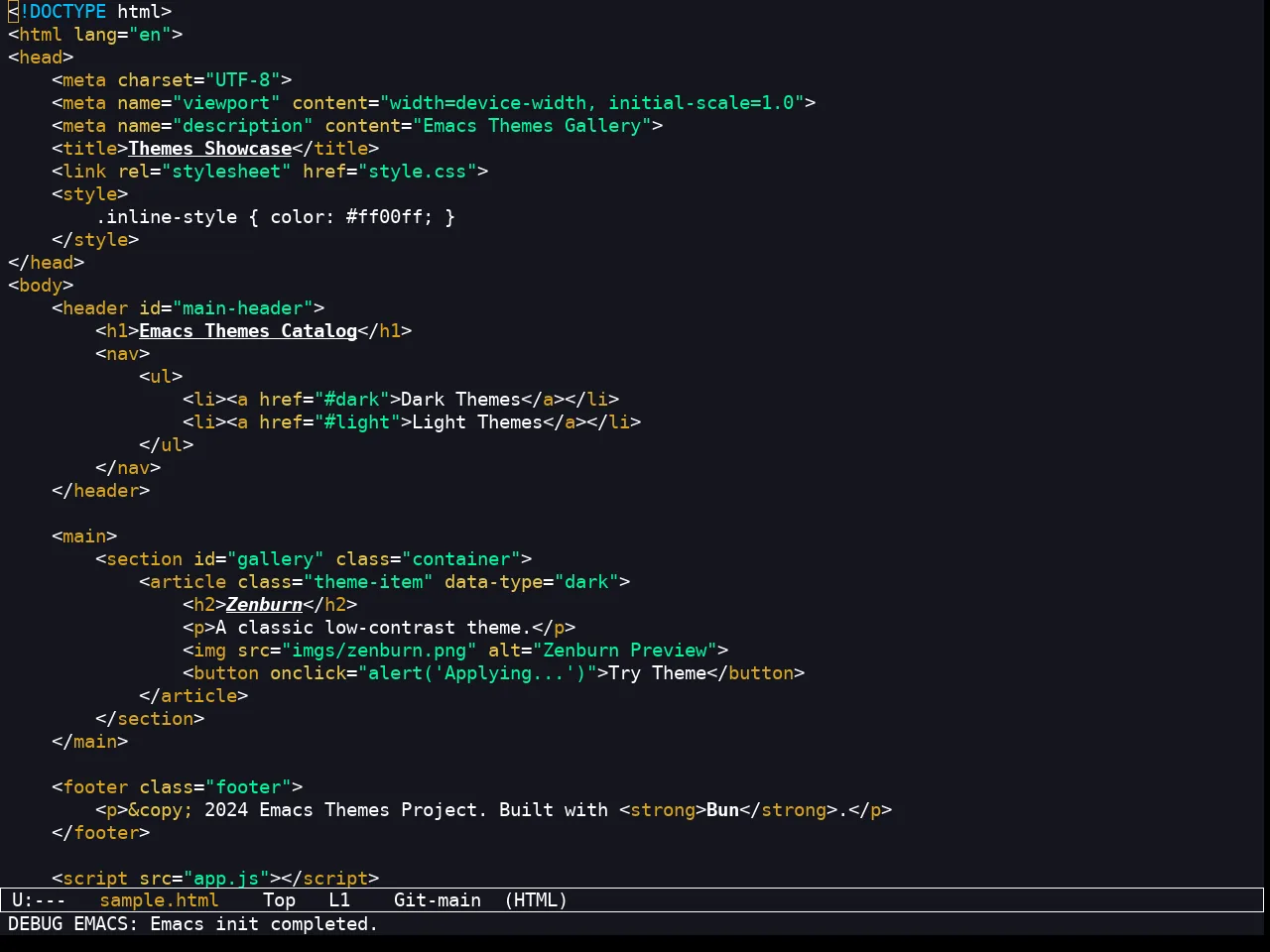The image size is (1270, 952).
Task: Click the 'Emacs Themes Catalog' heading text
Action: (x=248, y=331)
